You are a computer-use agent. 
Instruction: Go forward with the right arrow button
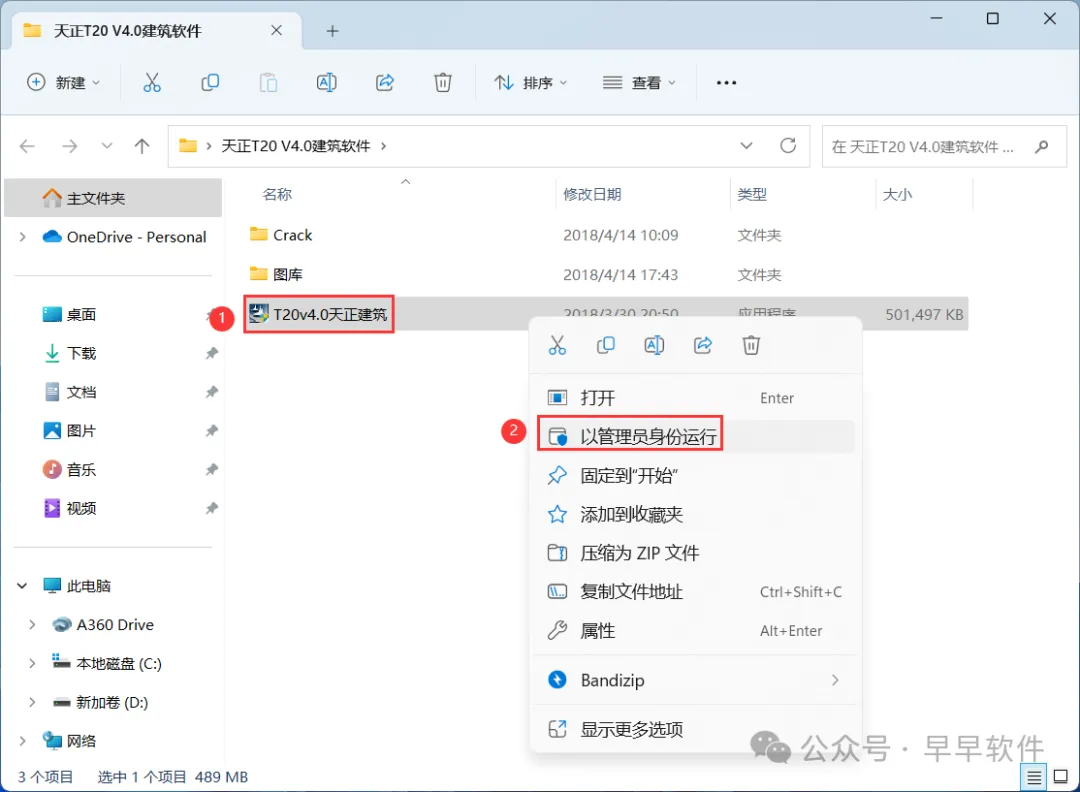[x=70, y=146]
